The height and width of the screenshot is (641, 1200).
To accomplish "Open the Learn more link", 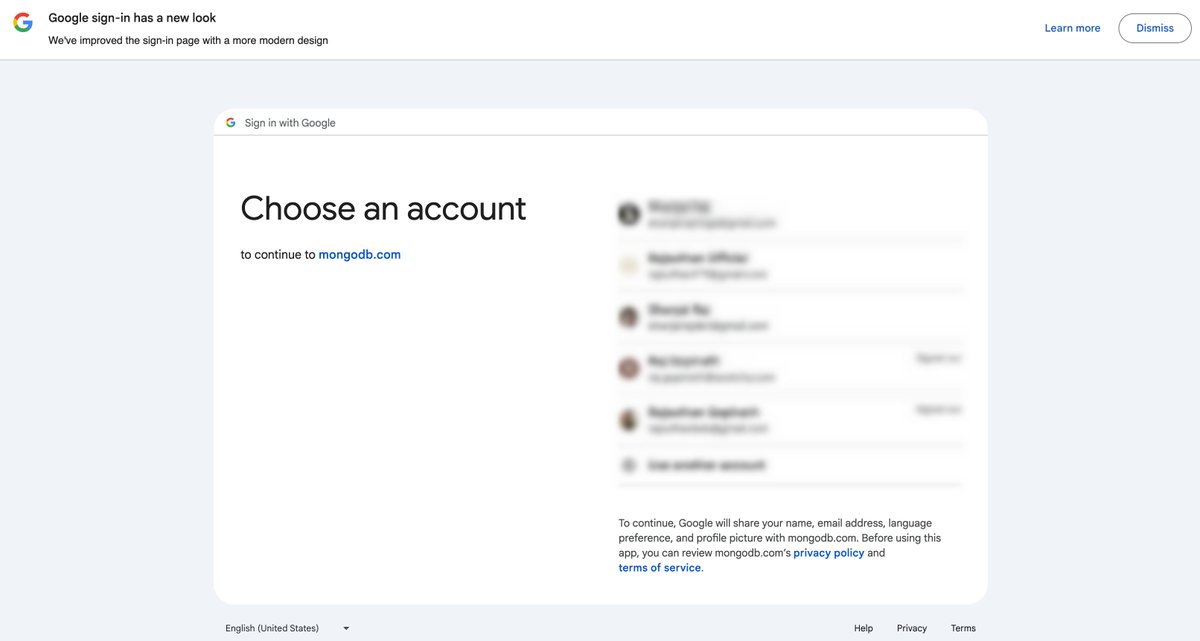I will point(1072,28).
